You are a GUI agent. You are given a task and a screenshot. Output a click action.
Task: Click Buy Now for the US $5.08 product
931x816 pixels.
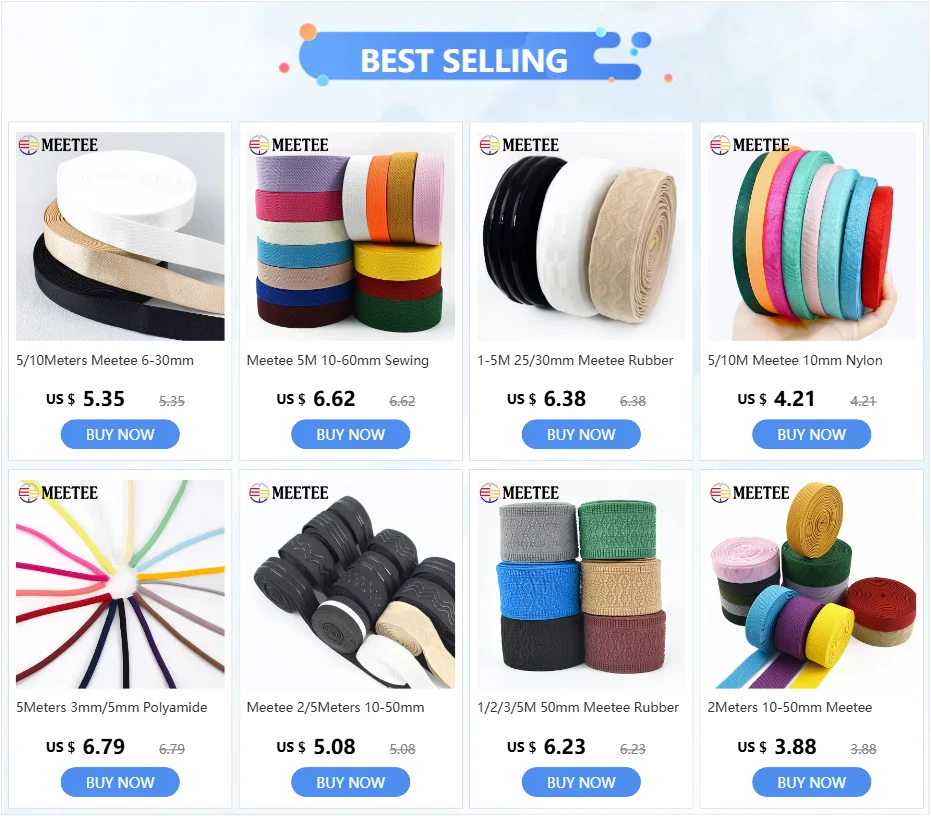click(x=350, y=782)
